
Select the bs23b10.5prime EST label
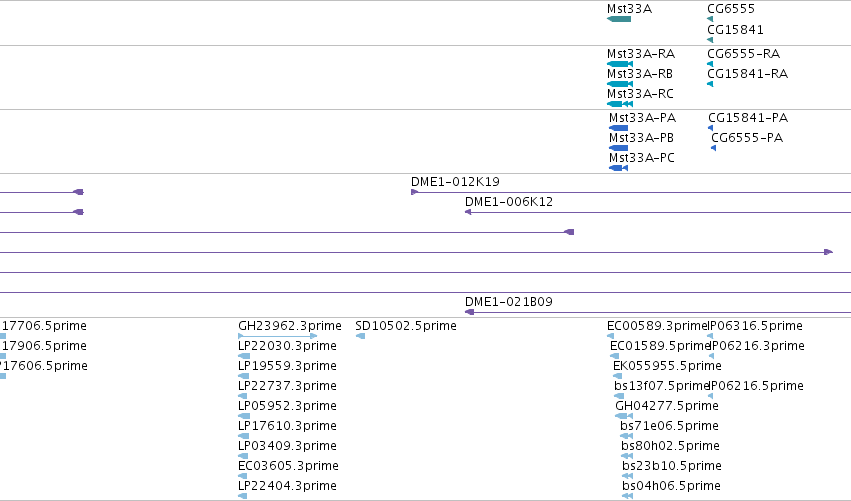[x=672, y=466]
